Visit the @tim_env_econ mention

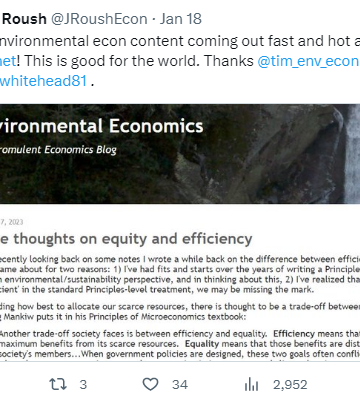(x=308, y=61)
